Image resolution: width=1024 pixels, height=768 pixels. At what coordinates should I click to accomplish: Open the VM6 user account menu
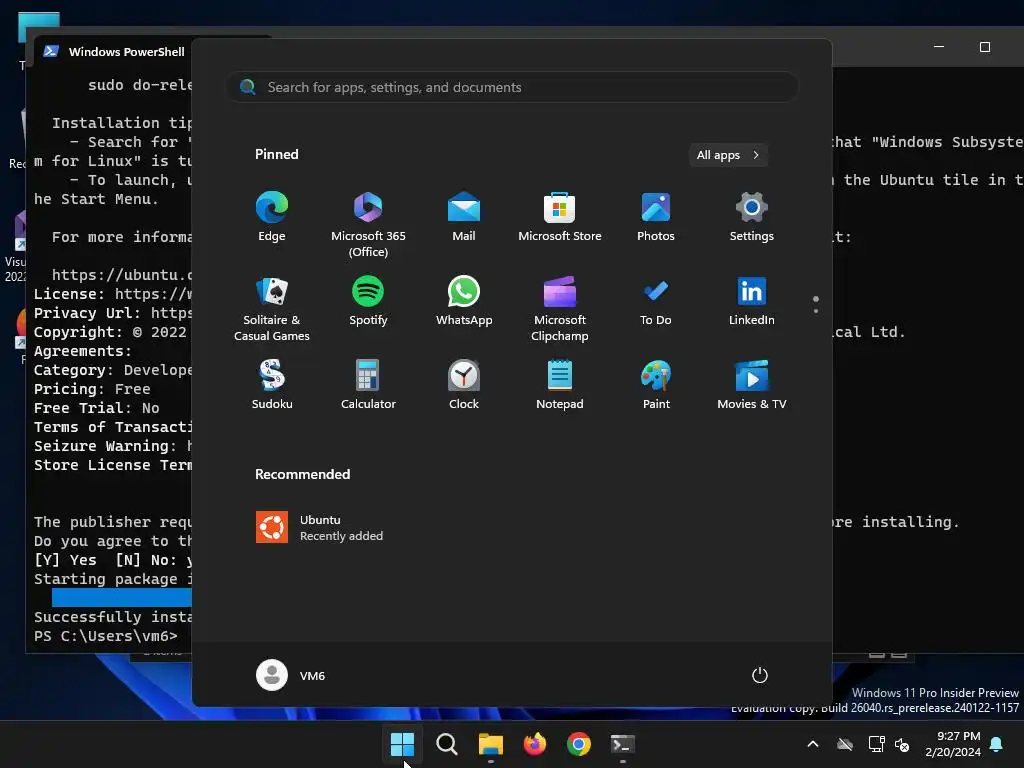tap(291, 675)
